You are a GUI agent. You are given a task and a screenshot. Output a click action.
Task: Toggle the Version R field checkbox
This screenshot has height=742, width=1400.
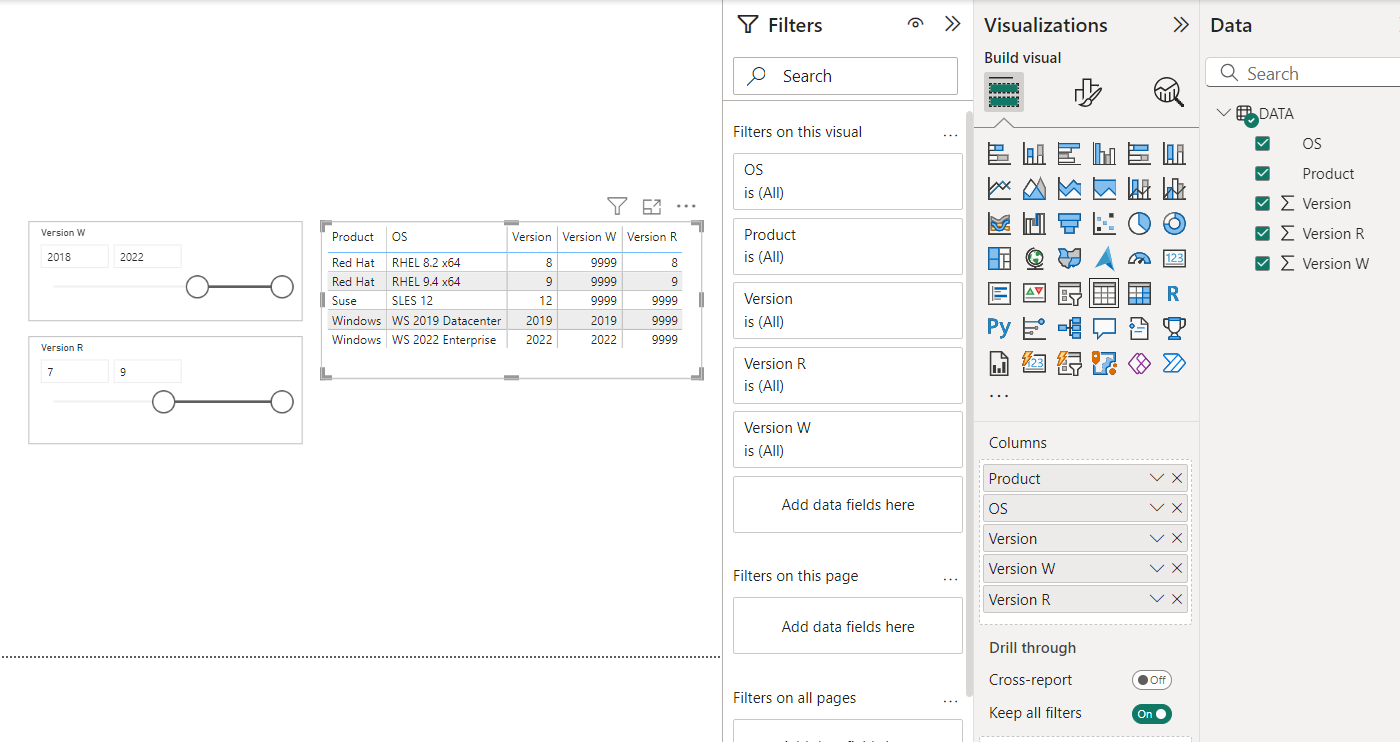click(x=1262, y=234)
